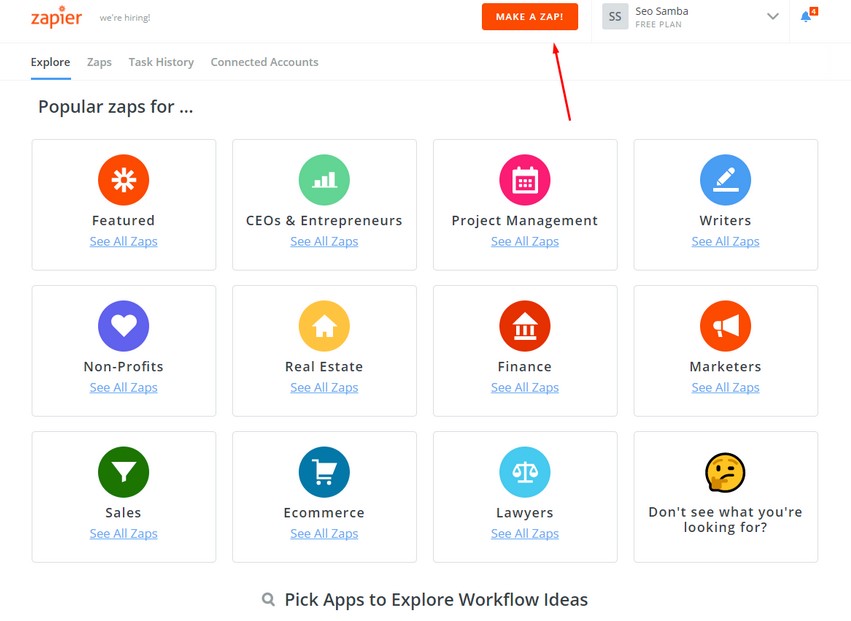Click the FREE PLAN label

(658, 24)
